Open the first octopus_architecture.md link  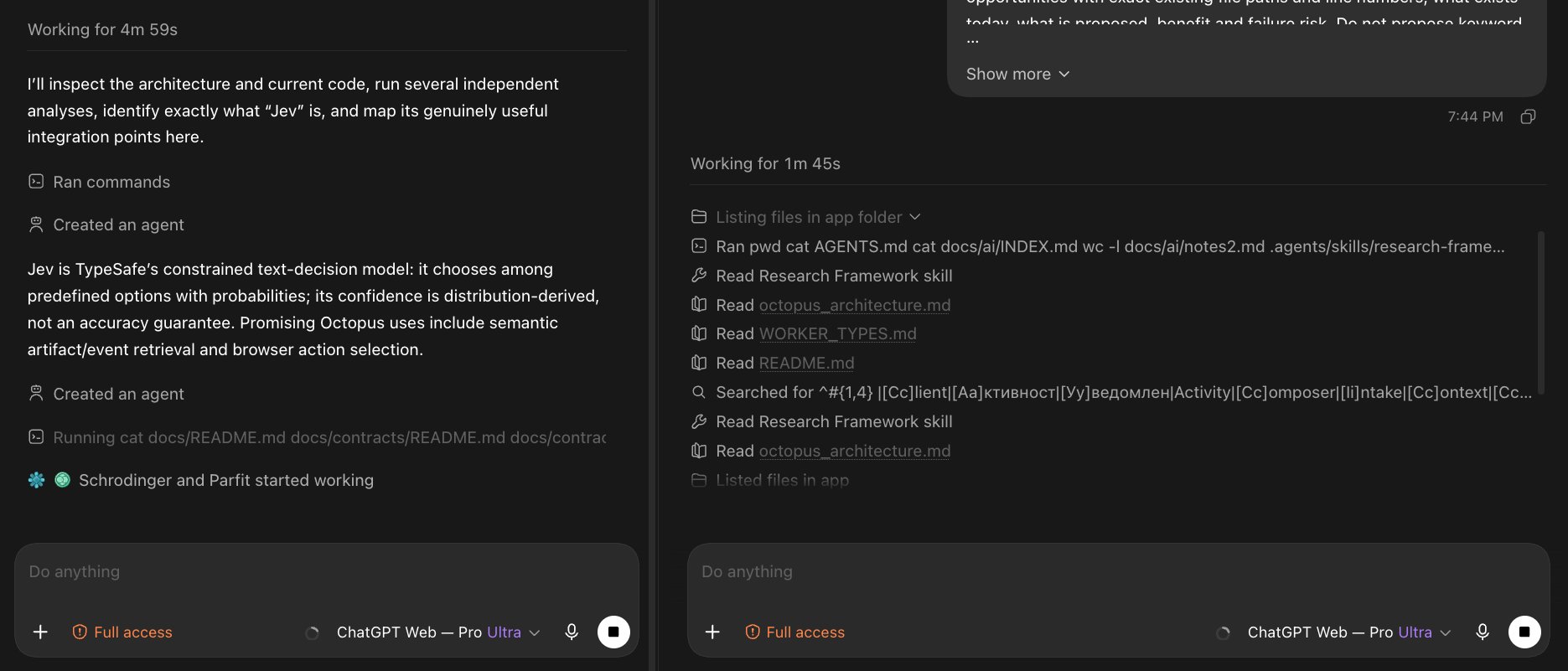pos(855,305)
